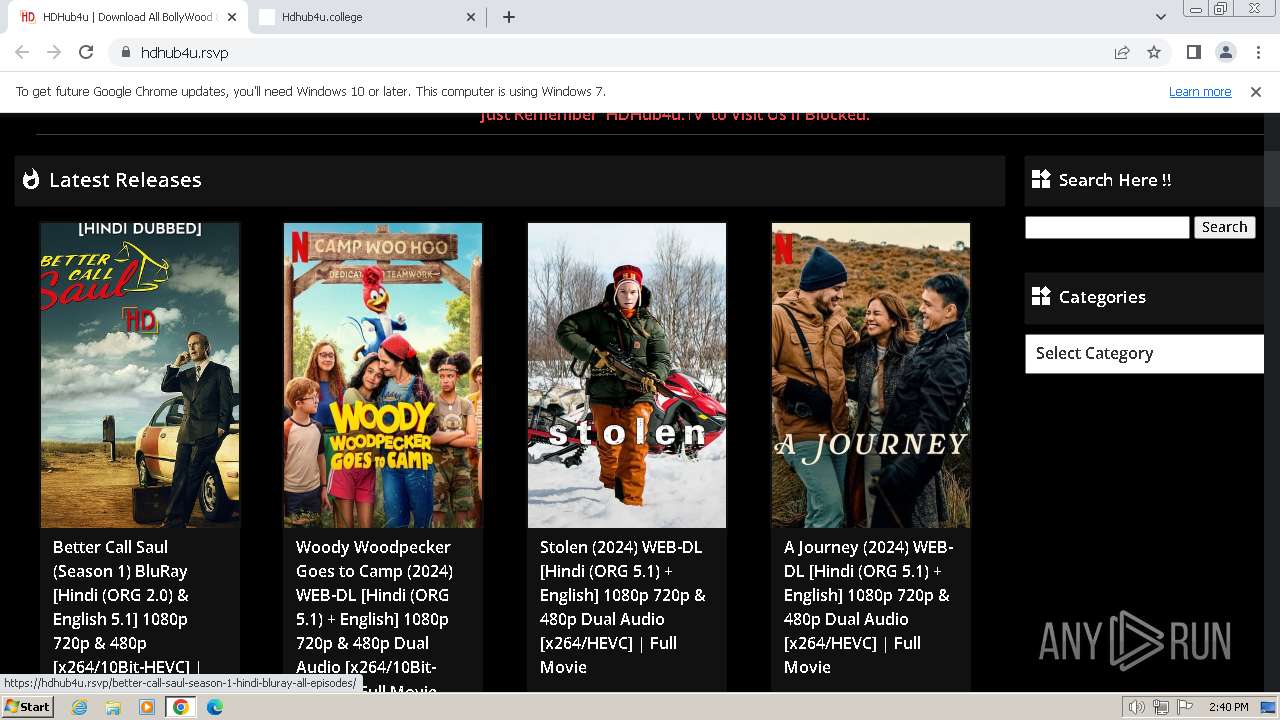Open the Chrome three-dot menu

click(1257, 52)
